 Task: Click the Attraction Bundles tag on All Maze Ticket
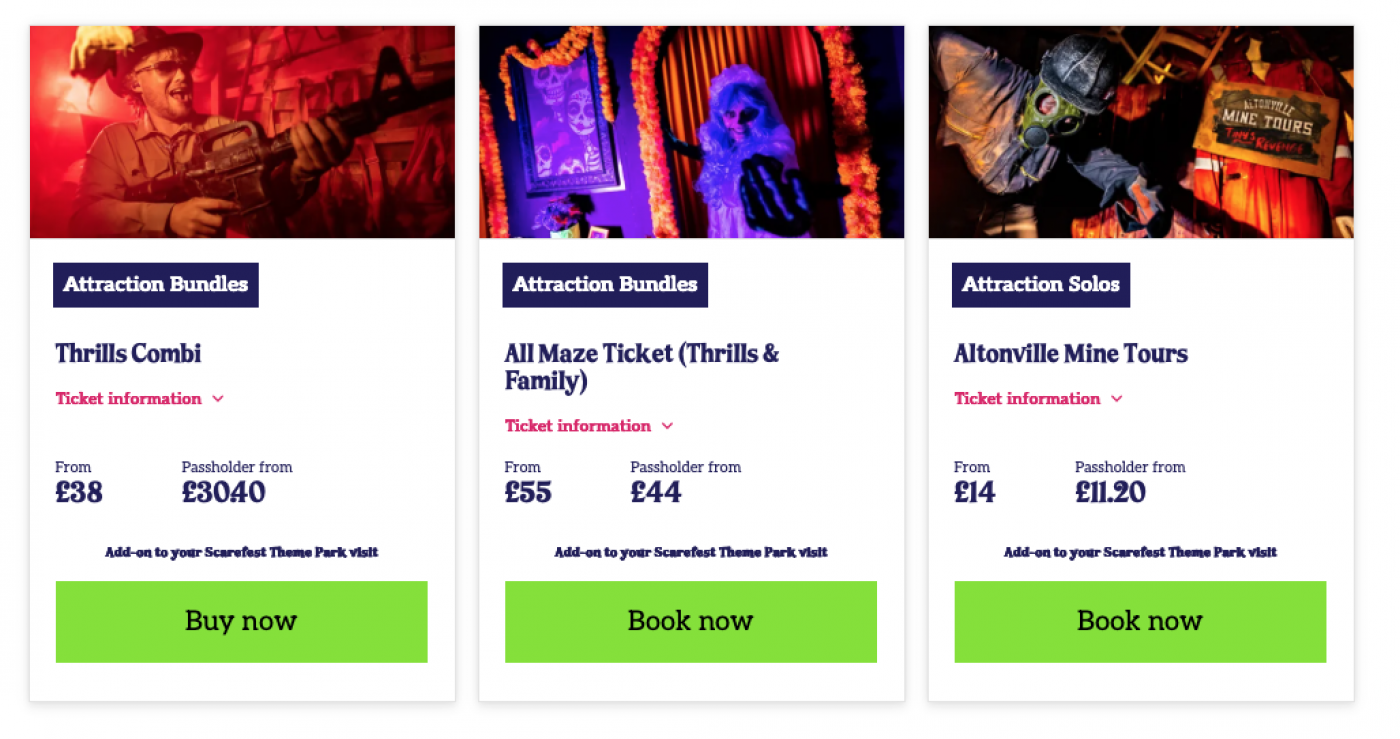point(605,285)
